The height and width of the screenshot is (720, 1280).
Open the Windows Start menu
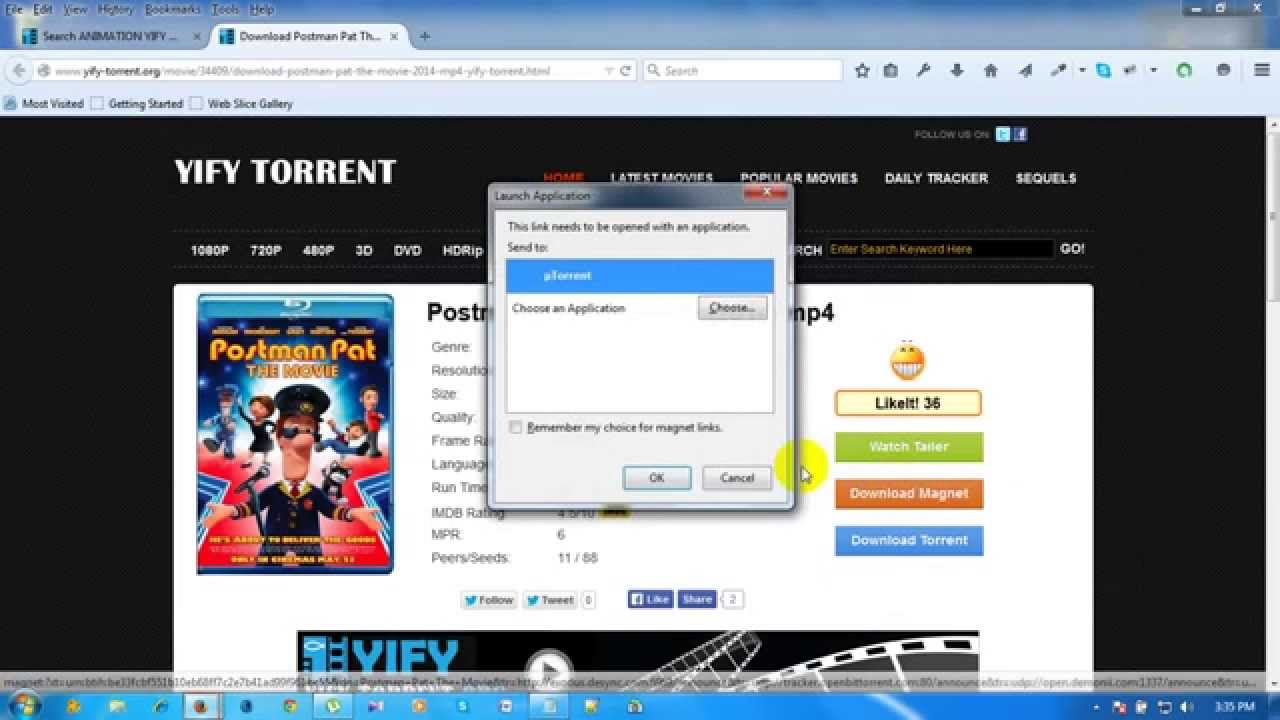coord(22,706)
